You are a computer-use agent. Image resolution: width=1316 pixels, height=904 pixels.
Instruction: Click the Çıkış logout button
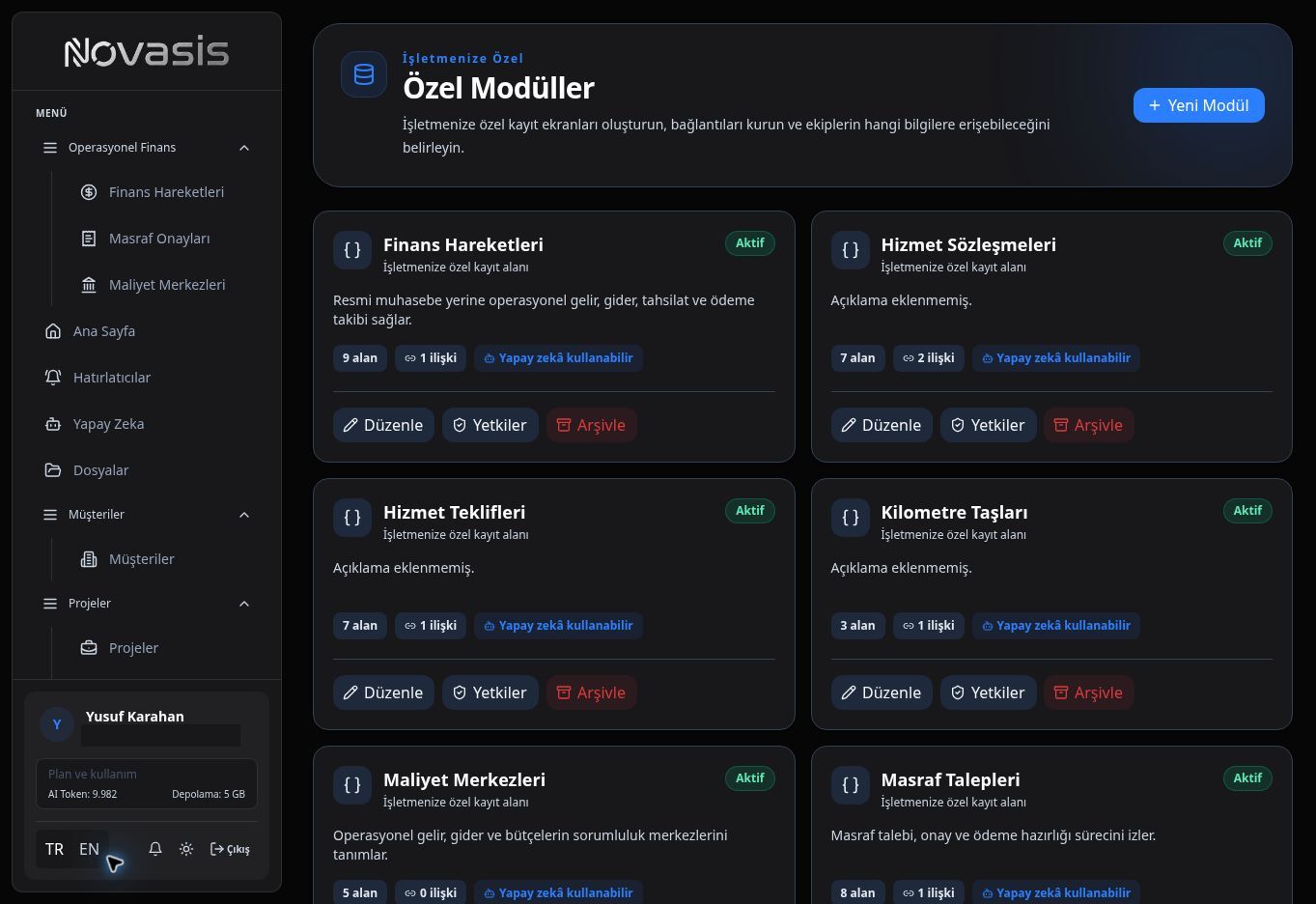point(231,849)
